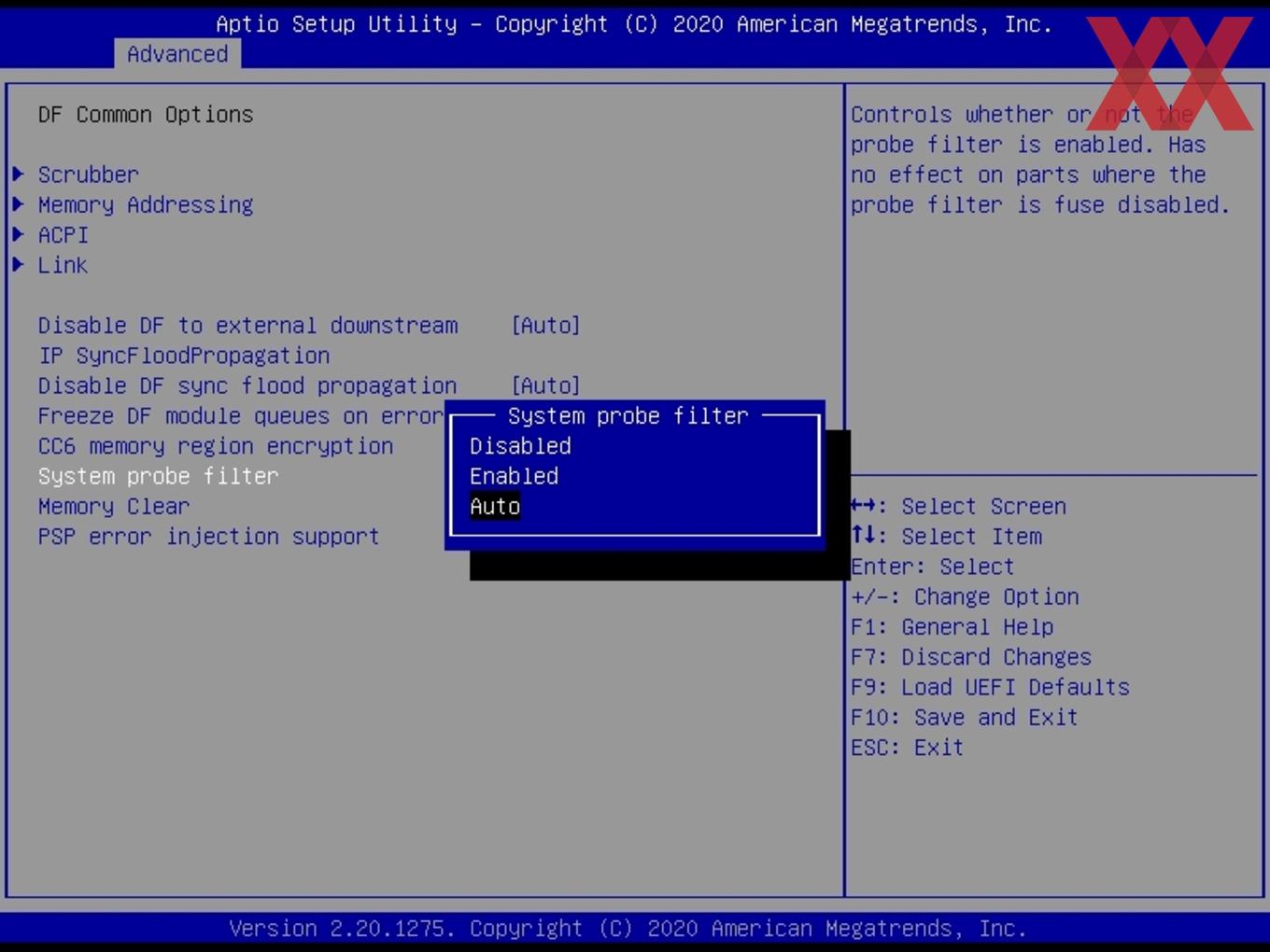Select Disable DF sync flood propagation option

tap(247, 385)
